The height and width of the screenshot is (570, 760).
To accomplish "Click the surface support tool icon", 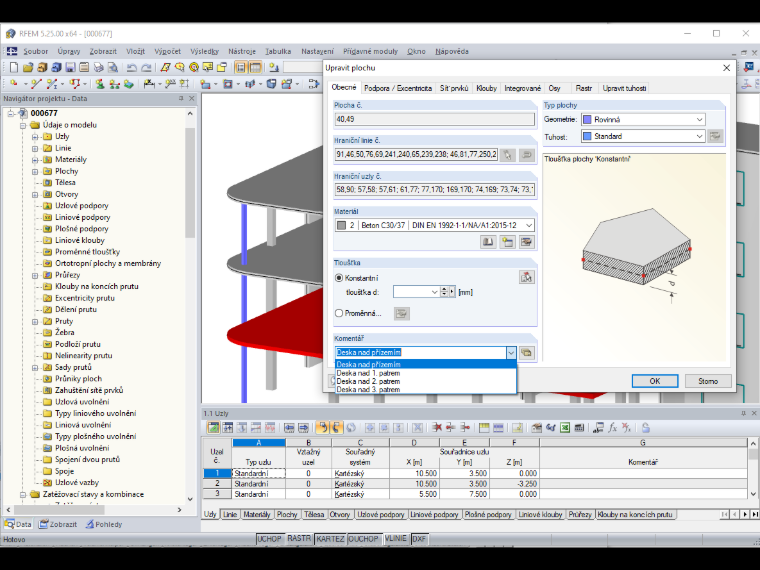I will pyautogui.click(x=128, y=84).
